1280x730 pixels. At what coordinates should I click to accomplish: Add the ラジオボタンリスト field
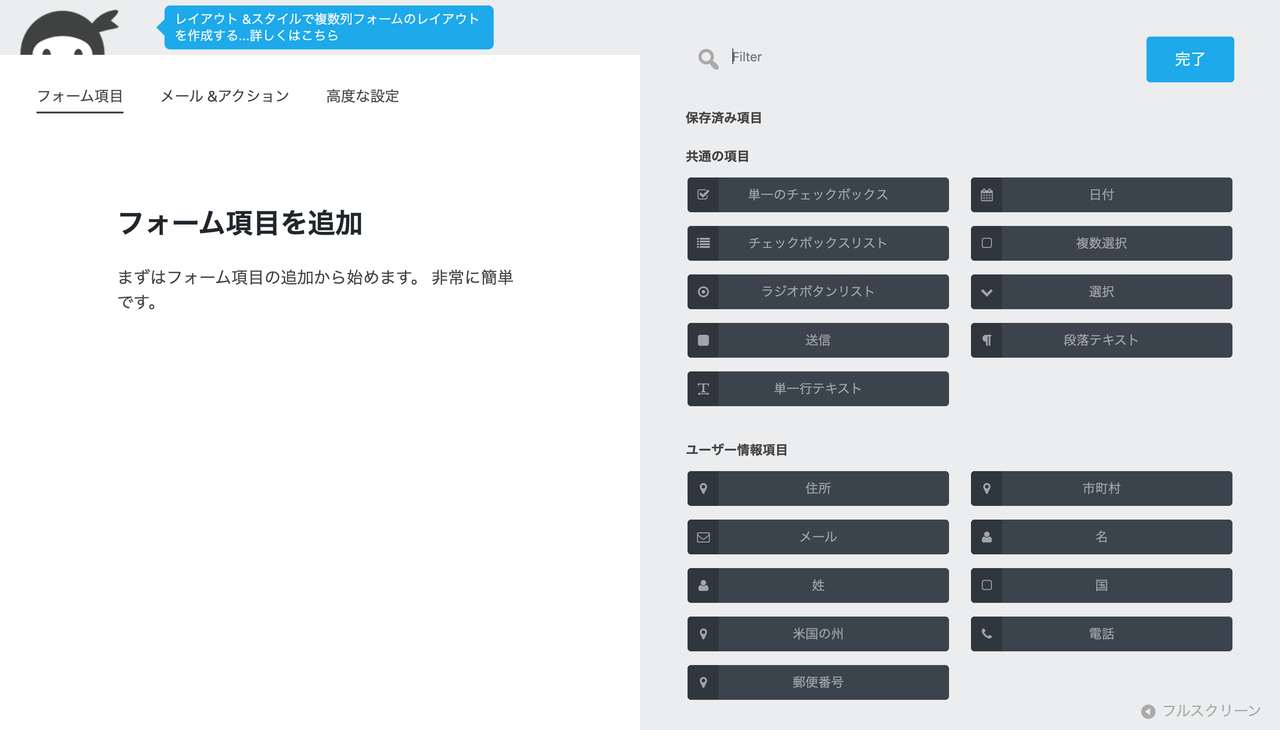[x=818, y=292]
